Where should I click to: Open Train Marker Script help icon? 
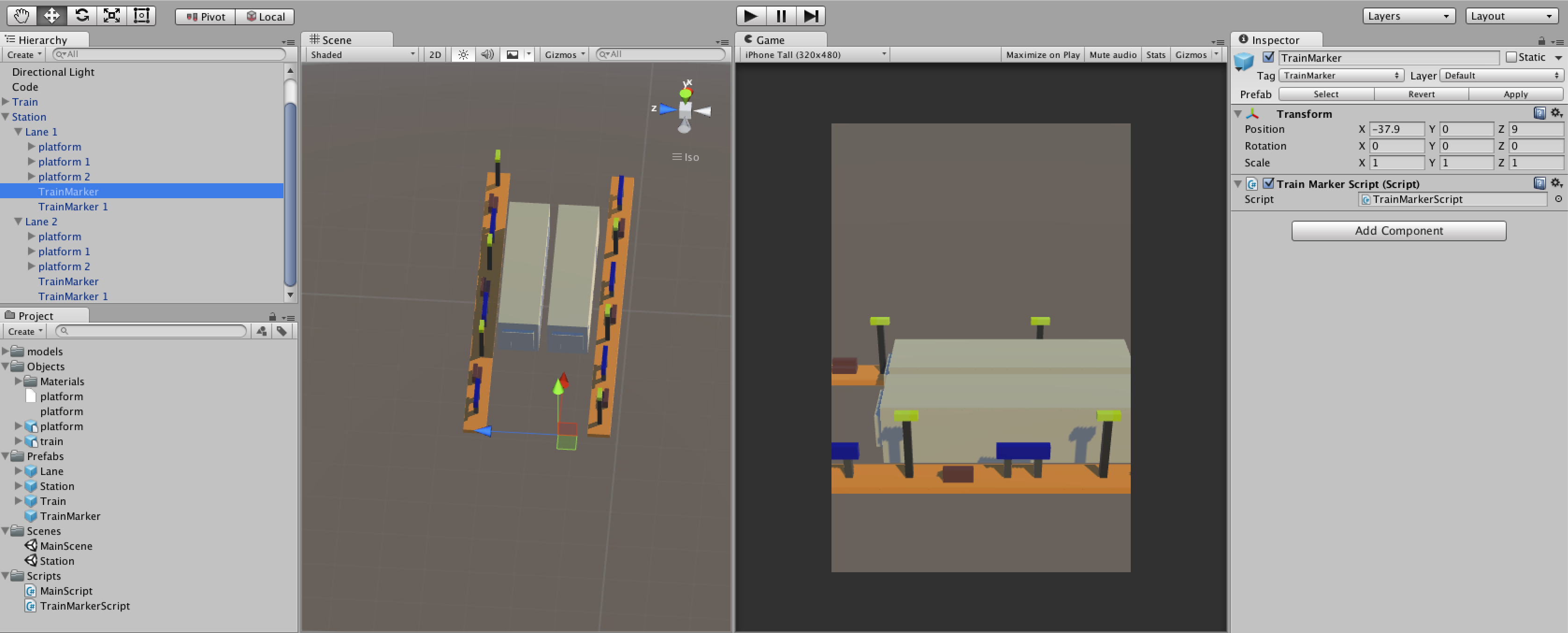coord(1539,183)
